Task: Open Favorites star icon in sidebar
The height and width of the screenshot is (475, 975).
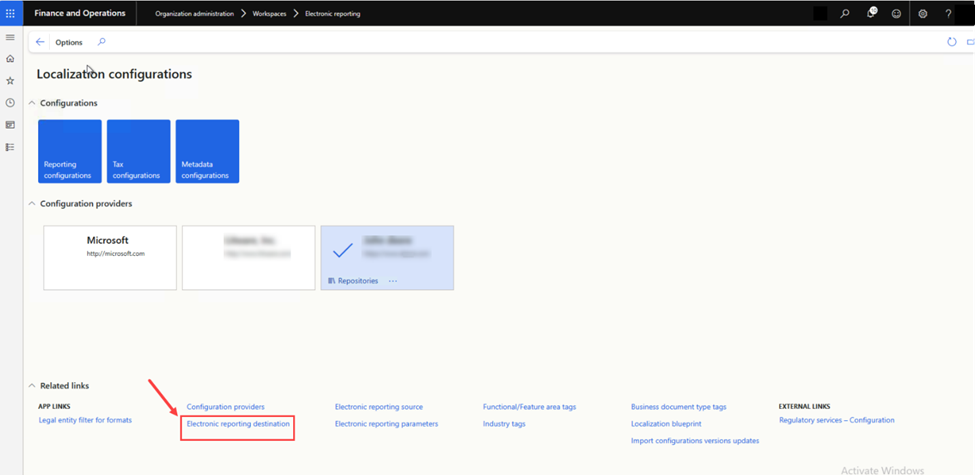Action: pyautogui.click(x=10, y=81)
